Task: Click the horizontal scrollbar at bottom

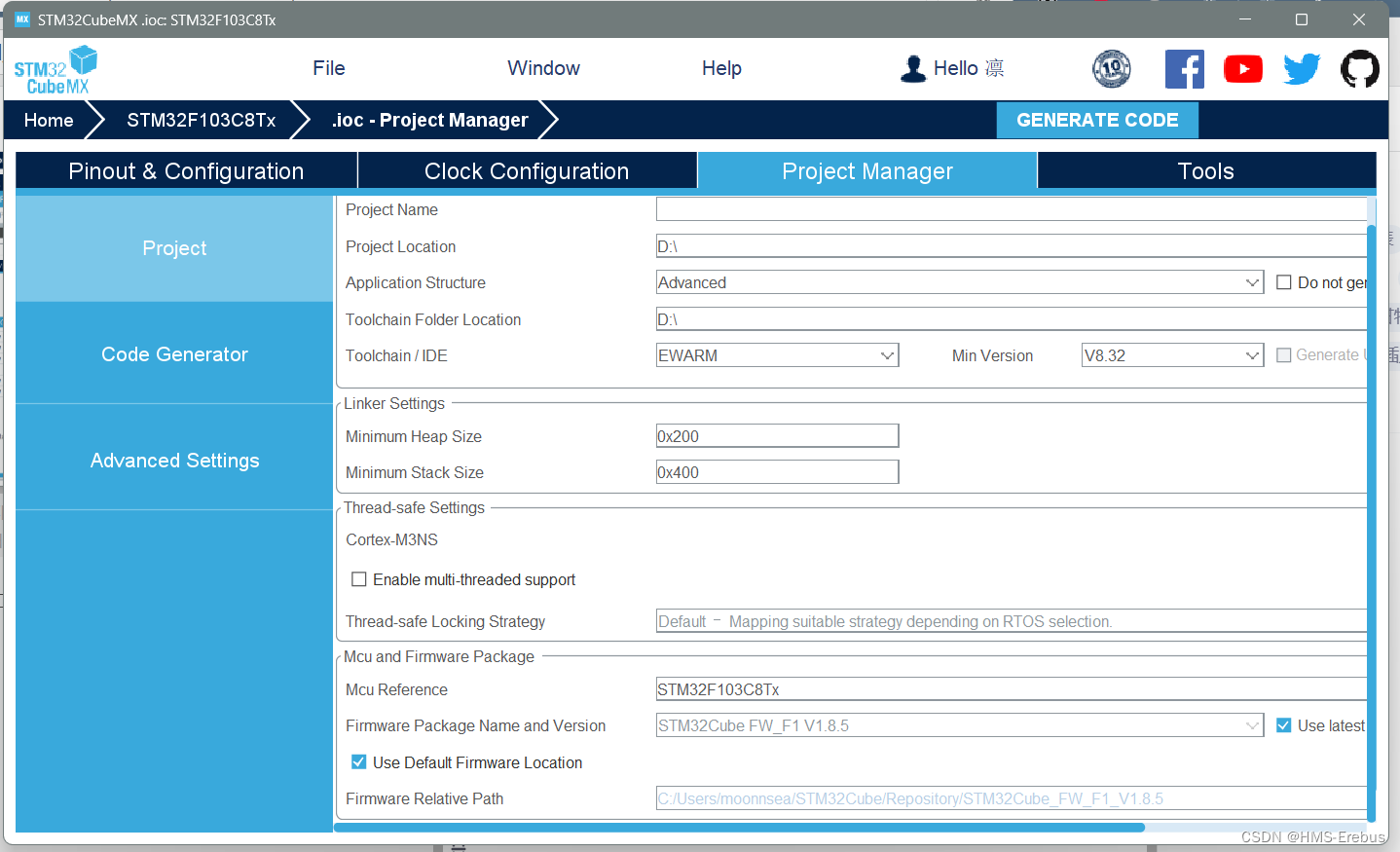Action: (x=739, y=828)
